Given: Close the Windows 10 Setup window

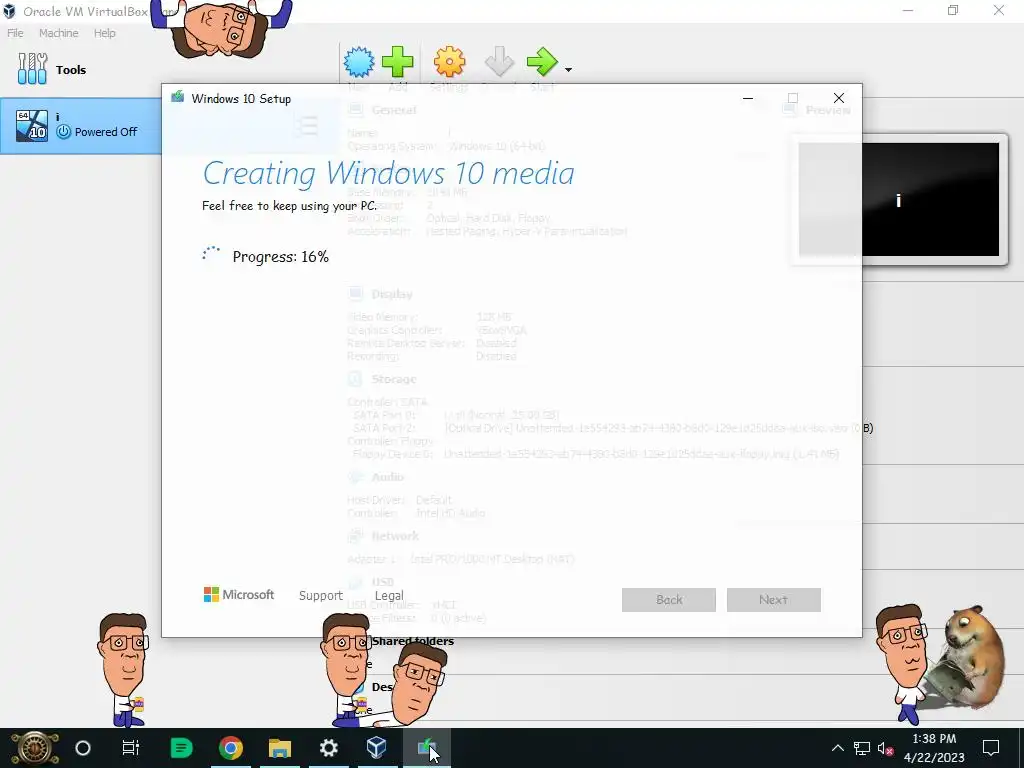Looking at the screenshot, I should tap(839, 99).
